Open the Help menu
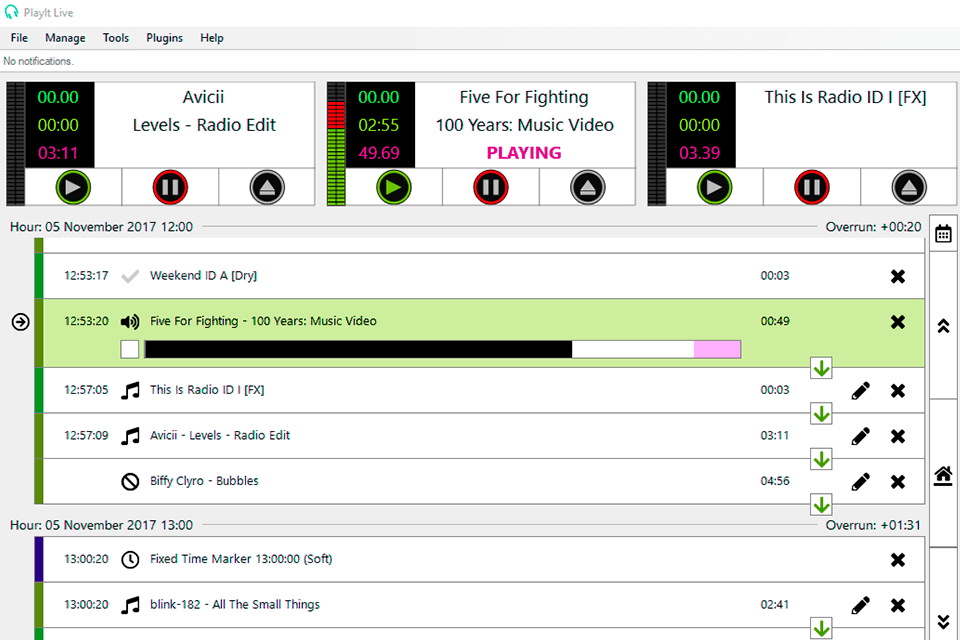This screenshot has width=960, height=640. click(212, 38)
